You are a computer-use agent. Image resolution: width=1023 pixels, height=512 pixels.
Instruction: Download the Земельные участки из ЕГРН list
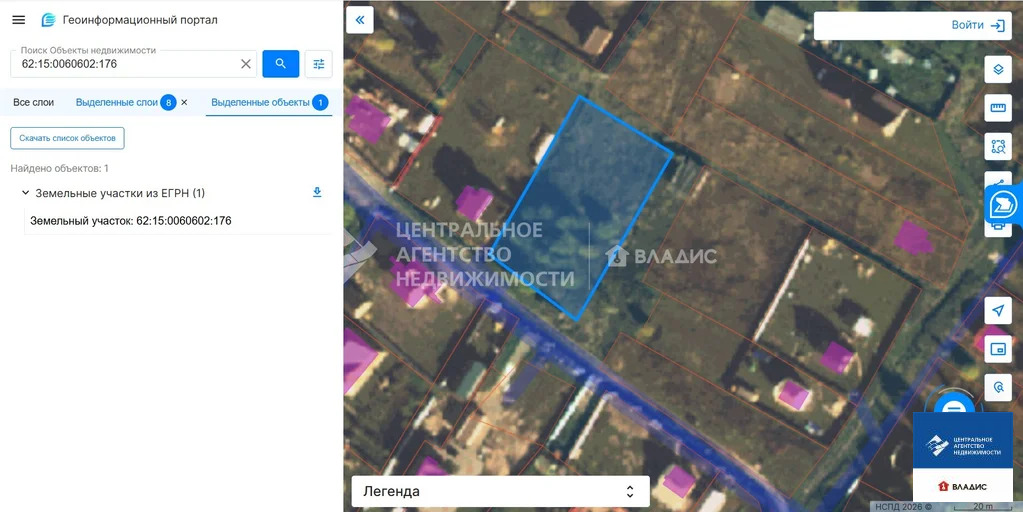(x=317, y=192)
